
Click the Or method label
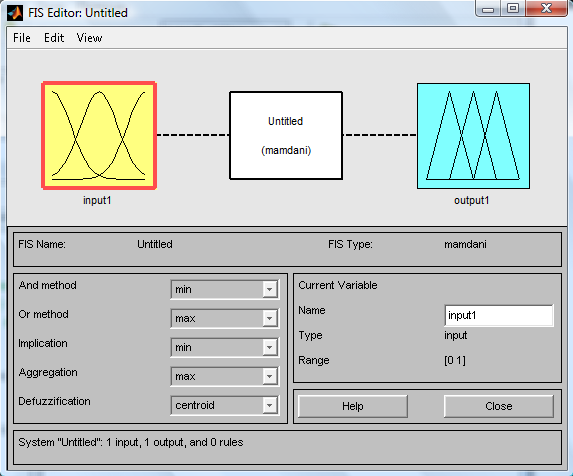[x=43, y=314]
